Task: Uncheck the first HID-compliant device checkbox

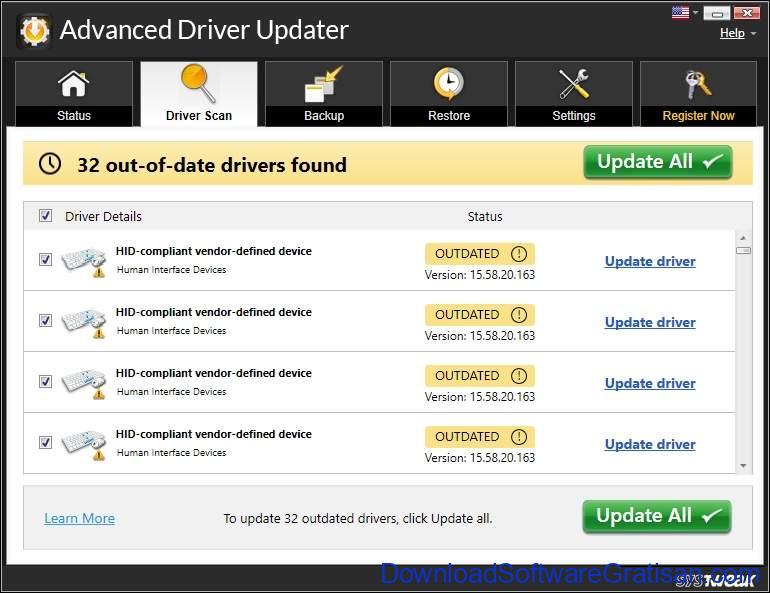Action: 45,259
